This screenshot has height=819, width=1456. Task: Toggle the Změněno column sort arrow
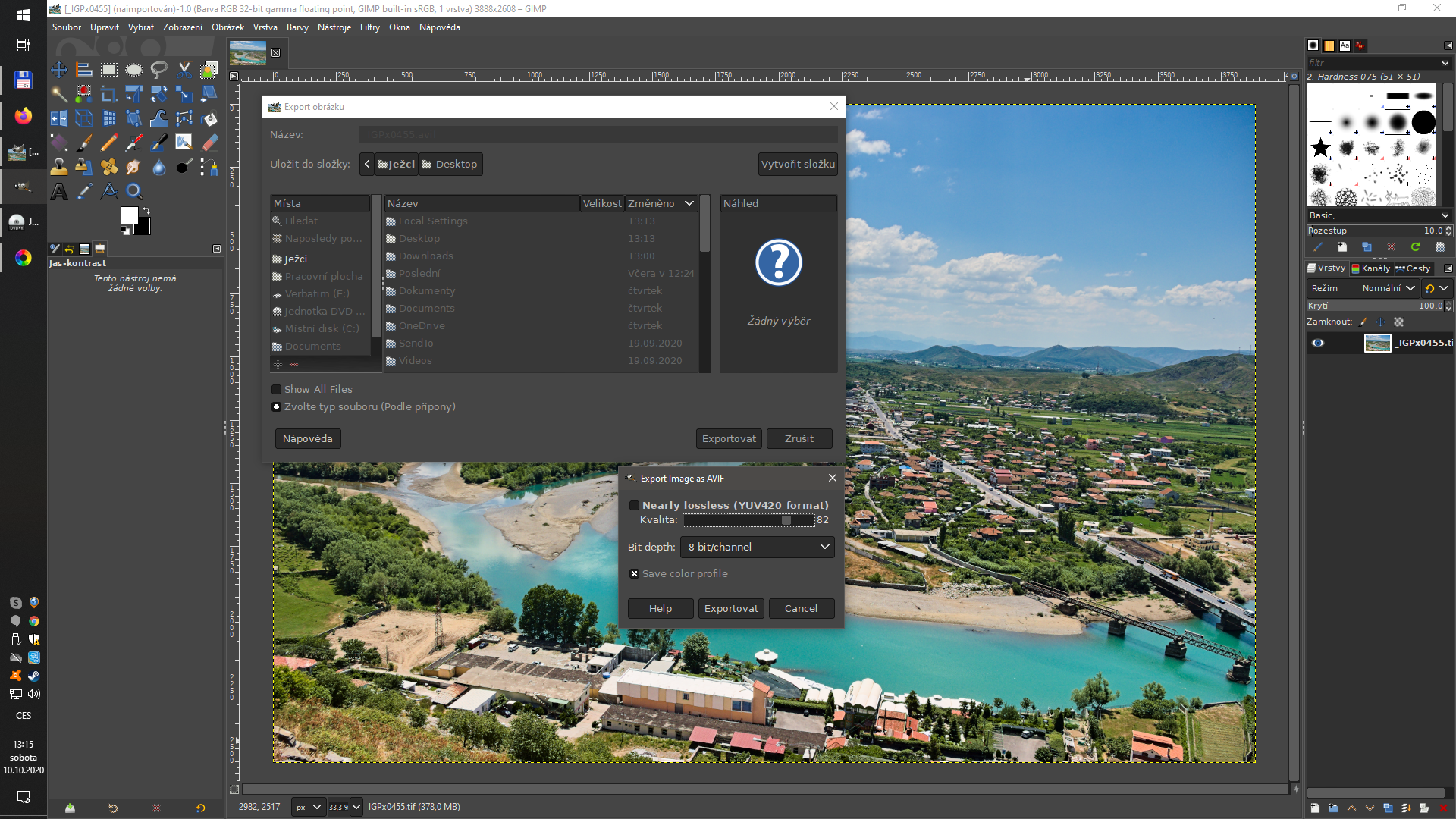click(689, 204)
